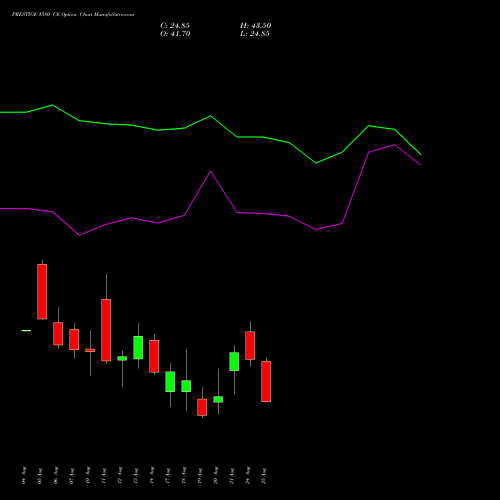Screen dimensions: 500x500
Task: Select the high value H: 43.50
Action: tap(256, 26)
